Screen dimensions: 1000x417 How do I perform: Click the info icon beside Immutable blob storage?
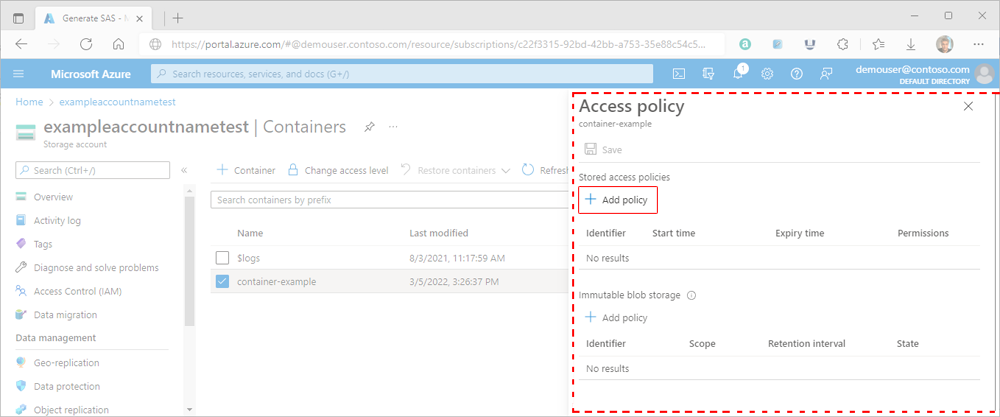pos(691,295)
